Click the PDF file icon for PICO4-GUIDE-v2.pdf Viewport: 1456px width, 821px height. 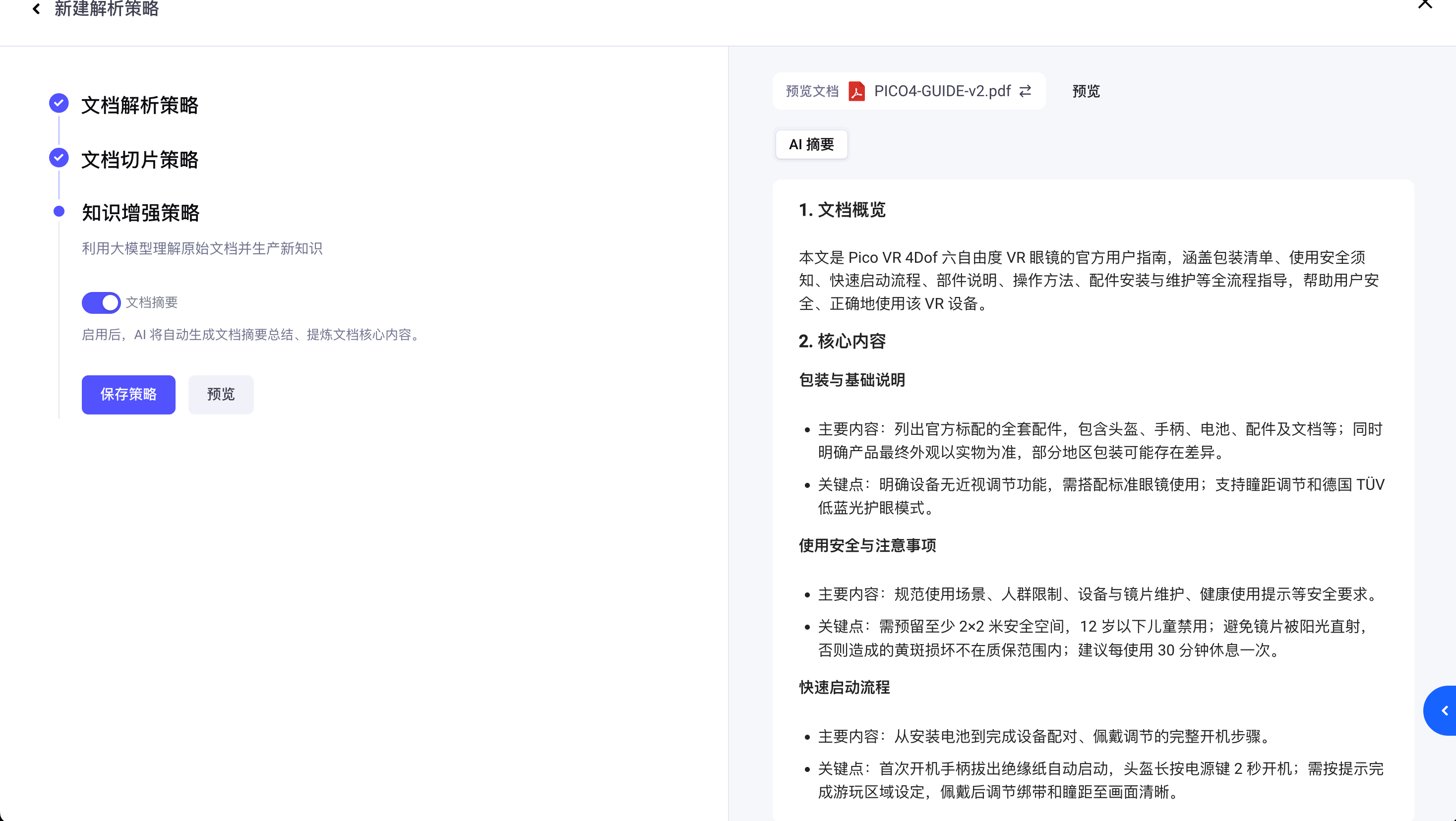click(857, 92)
